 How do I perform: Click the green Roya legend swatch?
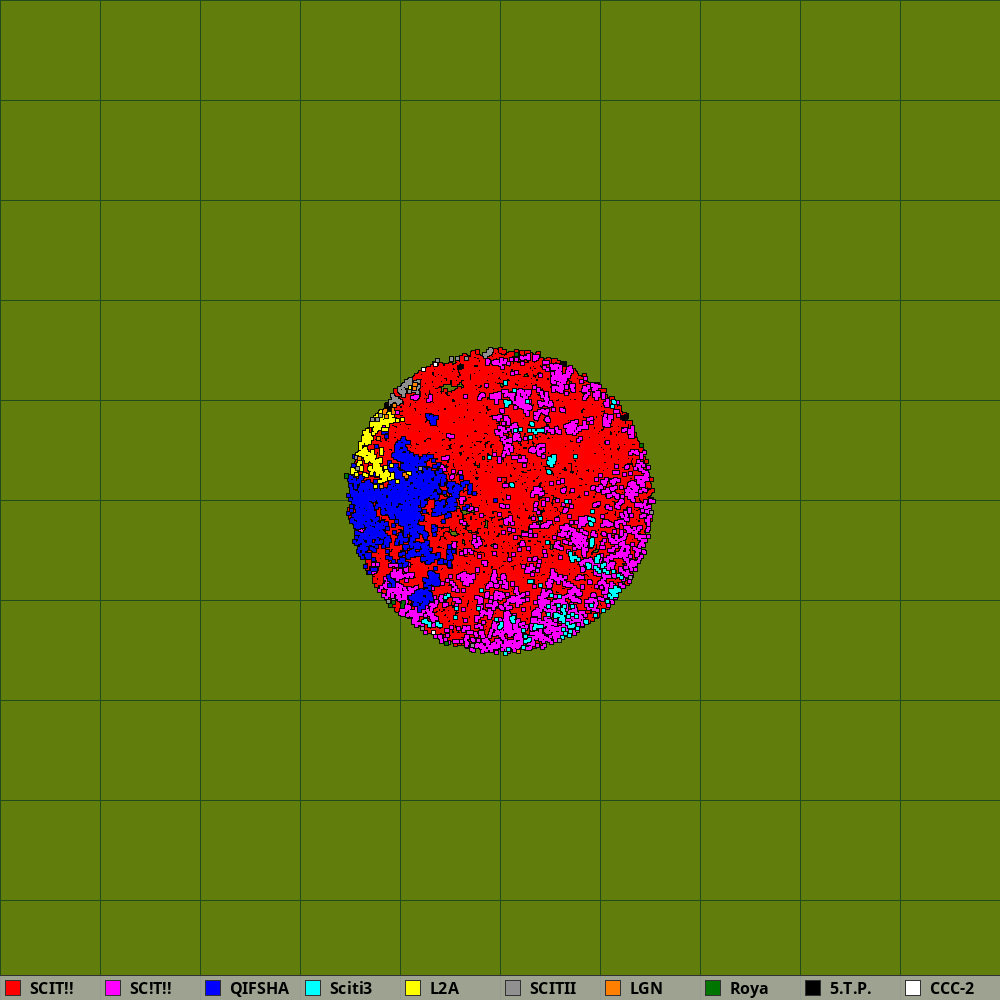(x=713, y=988)
